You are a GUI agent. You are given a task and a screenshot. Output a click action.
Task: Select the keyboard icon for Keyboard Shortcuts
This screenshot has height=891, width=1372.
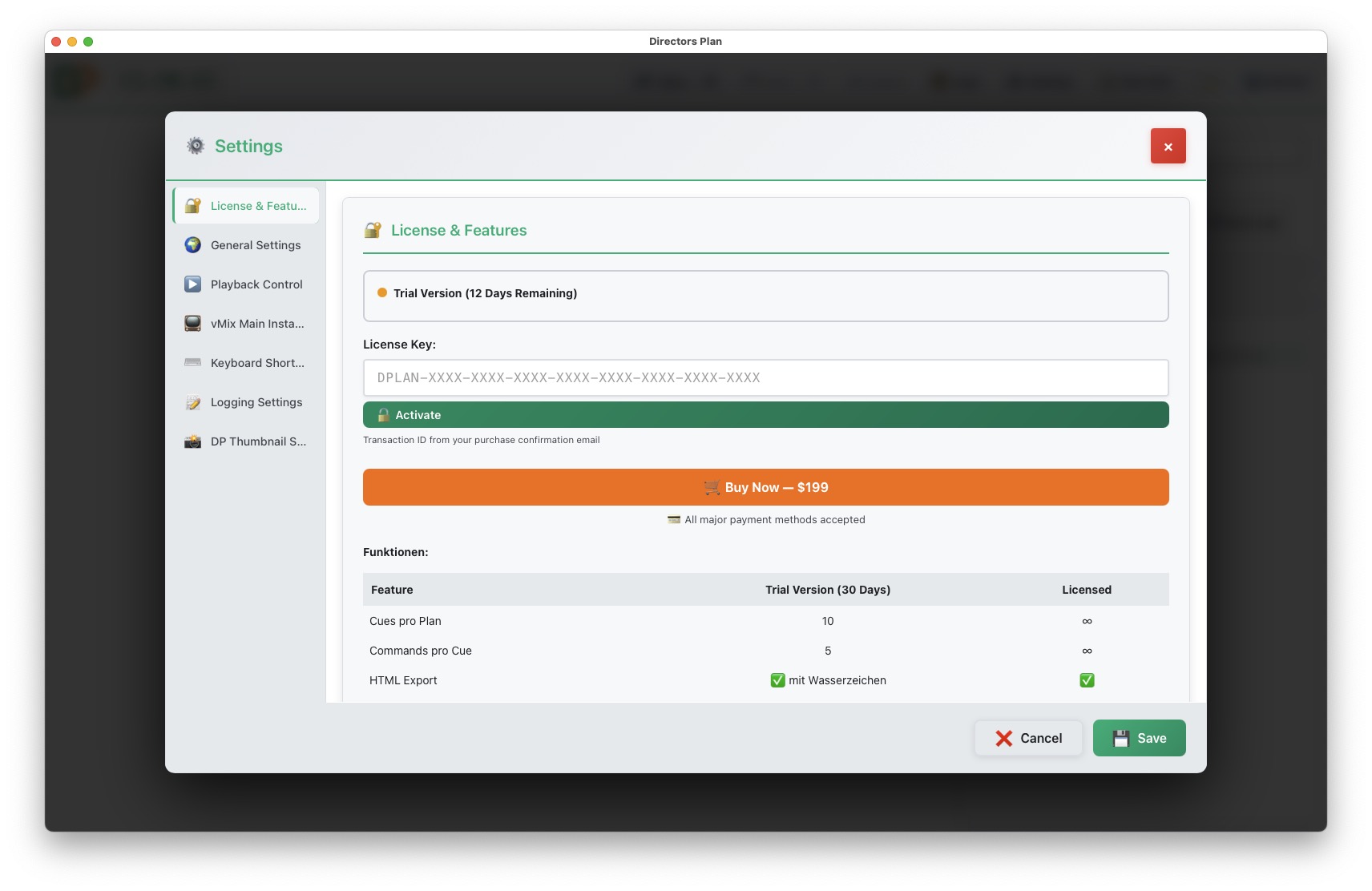coord(192,362)
